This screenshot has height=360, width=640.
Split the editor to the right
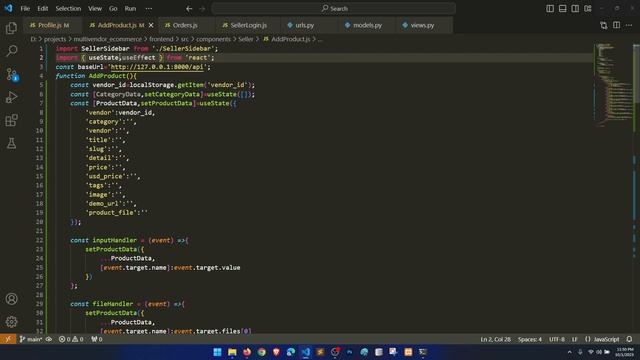click(616, 25)
